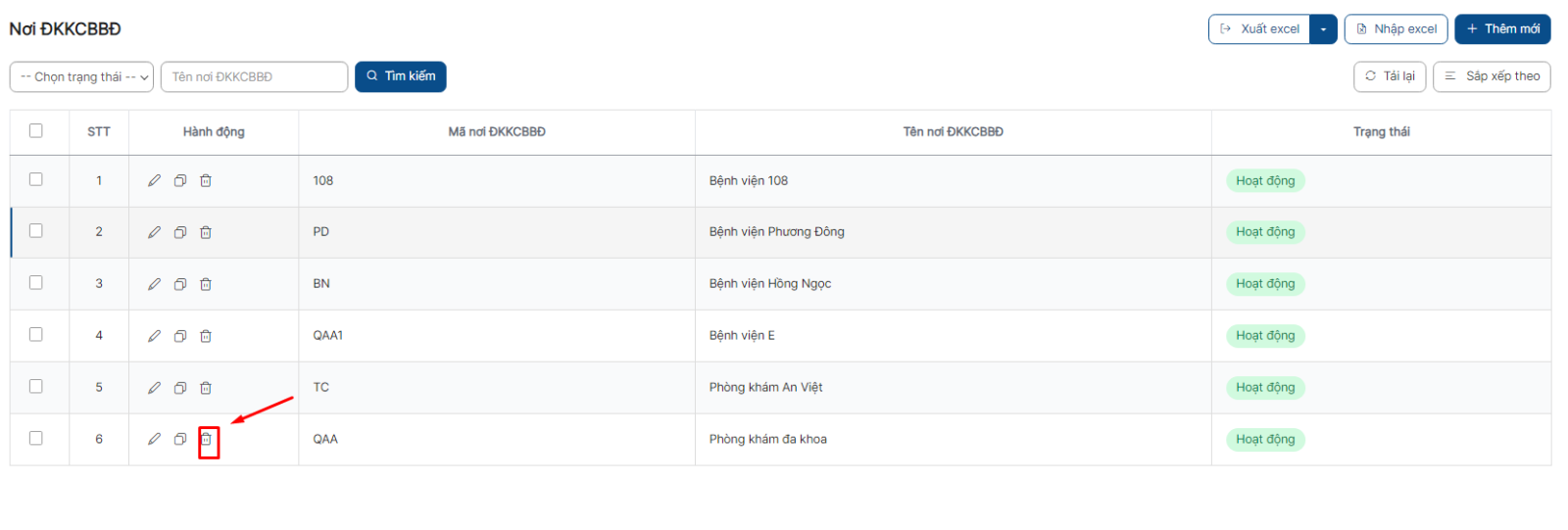Edit Phòng khám đa khoa row pencil
The width and height of the screenshot is (1568, 530).
(x=154, y=440)
